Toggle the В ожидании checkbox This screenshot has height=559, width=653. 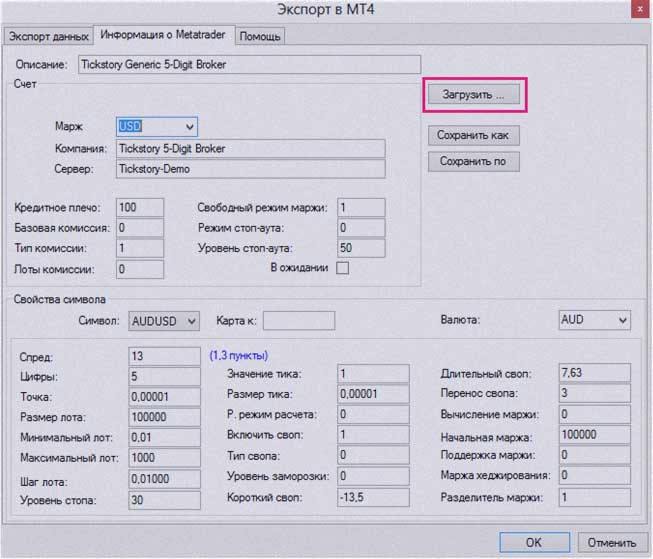pyautogui.click(x=343, y=268)
